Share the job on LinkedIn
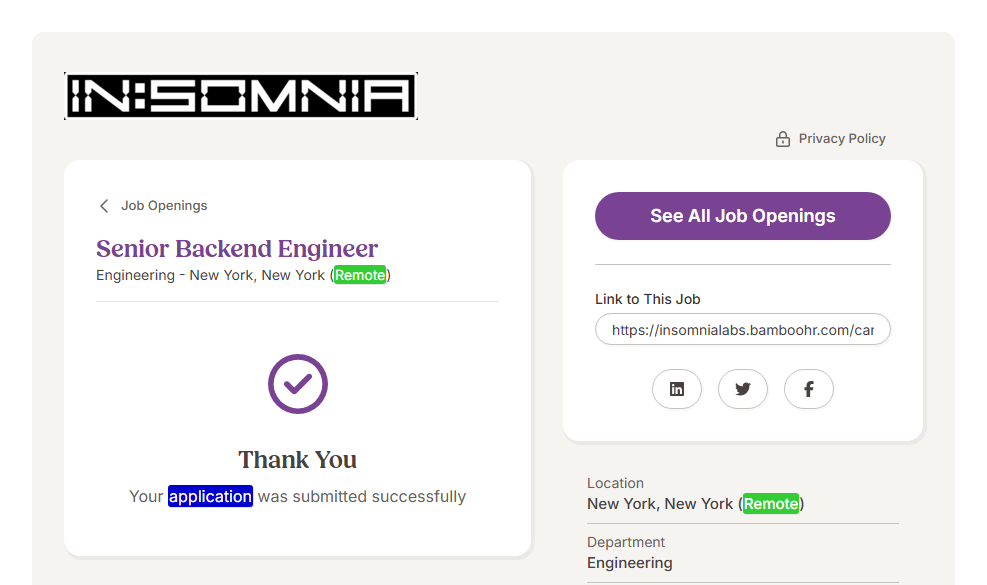987x585 pixels. click(x=677, y=389)
